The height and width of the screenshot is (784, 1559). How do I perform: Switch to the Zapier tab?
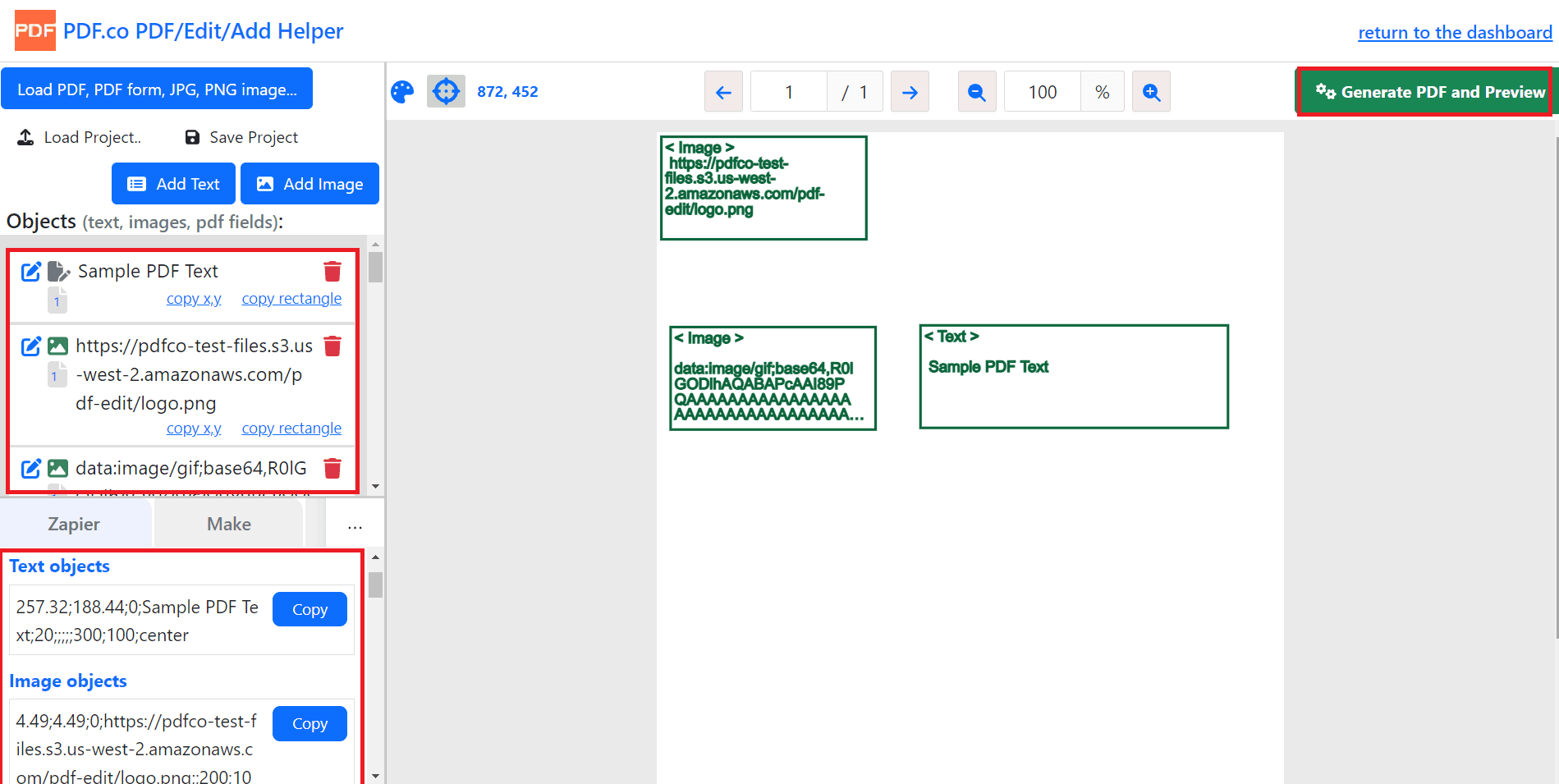click(74, 524)
